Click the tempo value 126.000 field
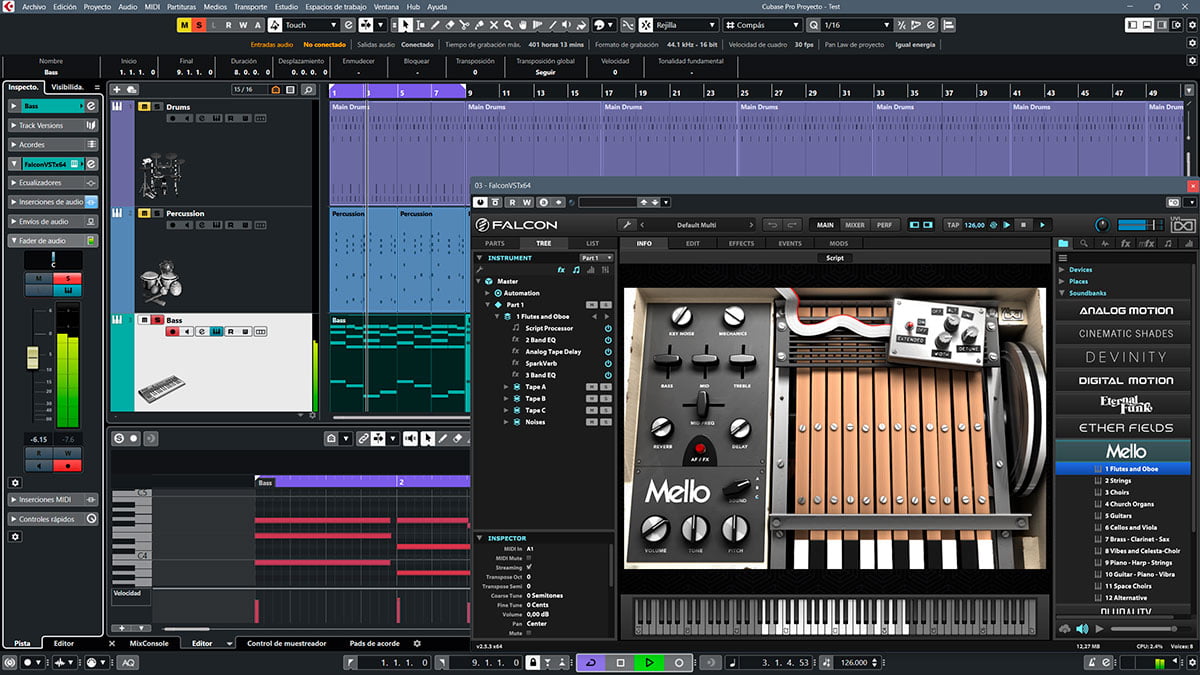 click(853, 663)
